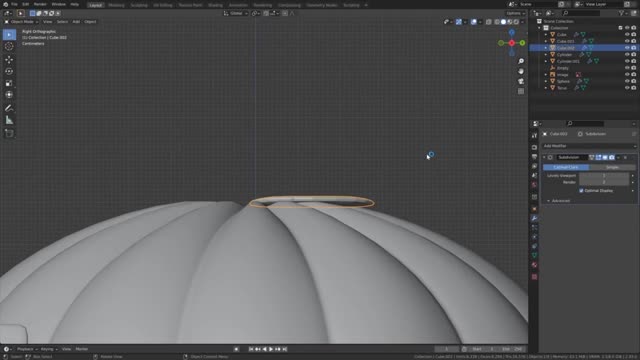The image size is (640, 360).
Task: Hide Sphere via its eye icon
Action: [x=627, y=81]
